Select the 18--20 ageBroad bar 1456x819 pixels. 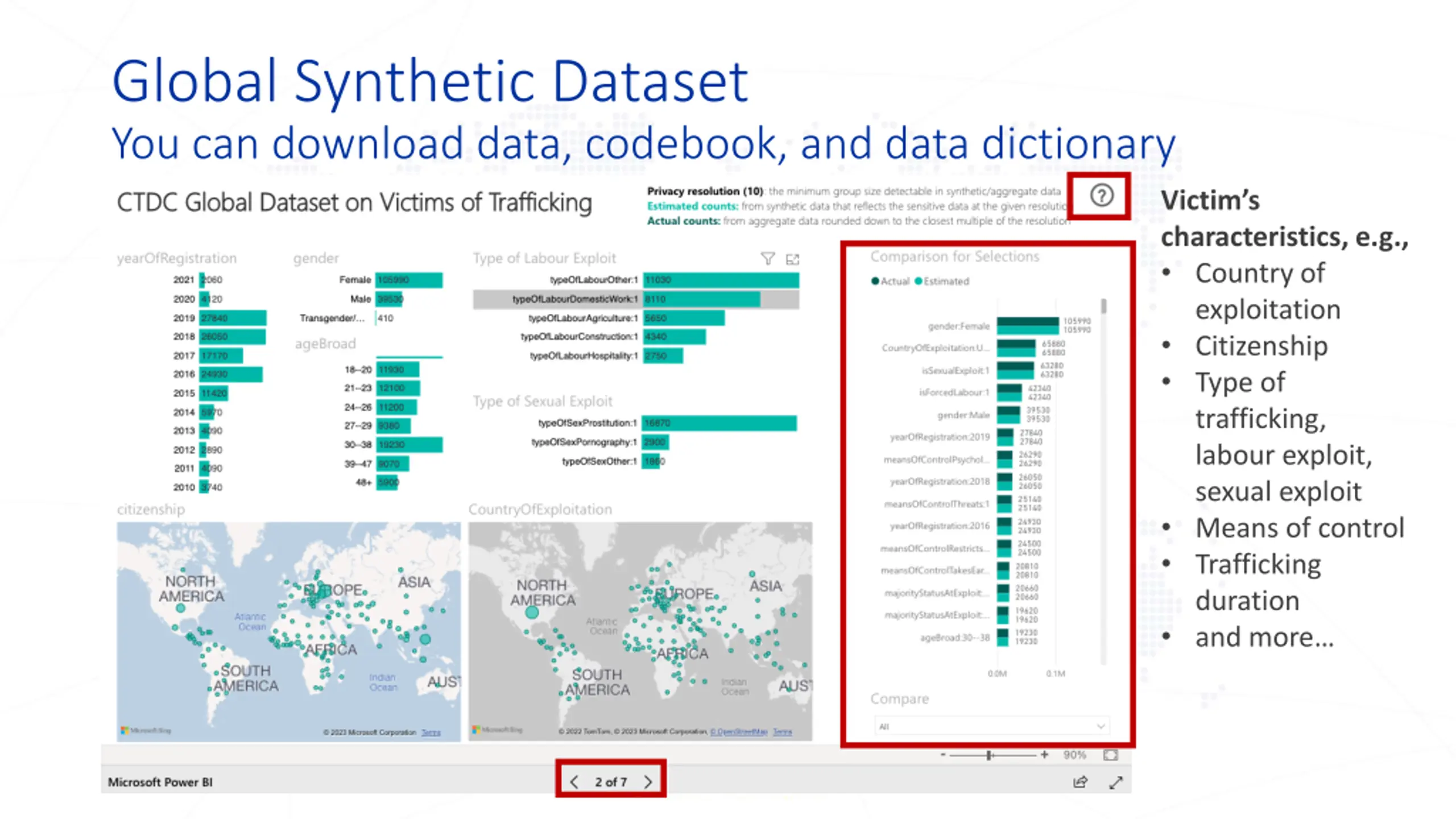[x=398, y=370]
